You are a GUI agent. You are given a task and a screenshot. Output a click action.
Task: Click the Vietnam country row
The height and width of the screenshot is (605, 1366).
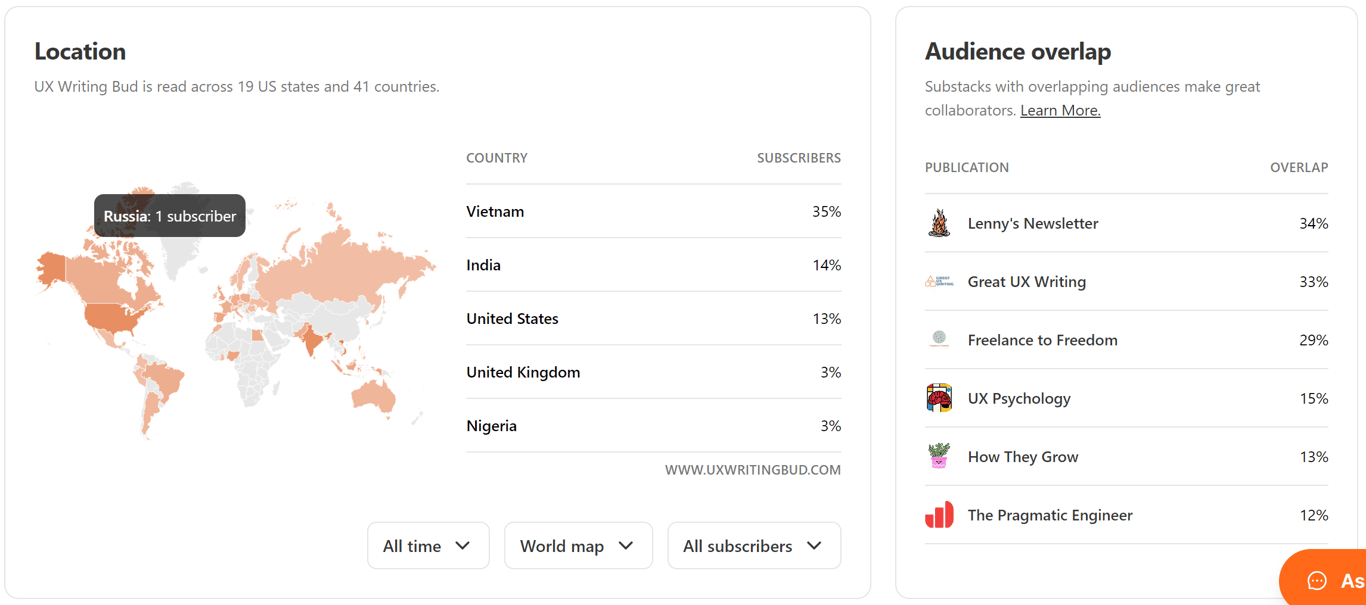point(653,211)
